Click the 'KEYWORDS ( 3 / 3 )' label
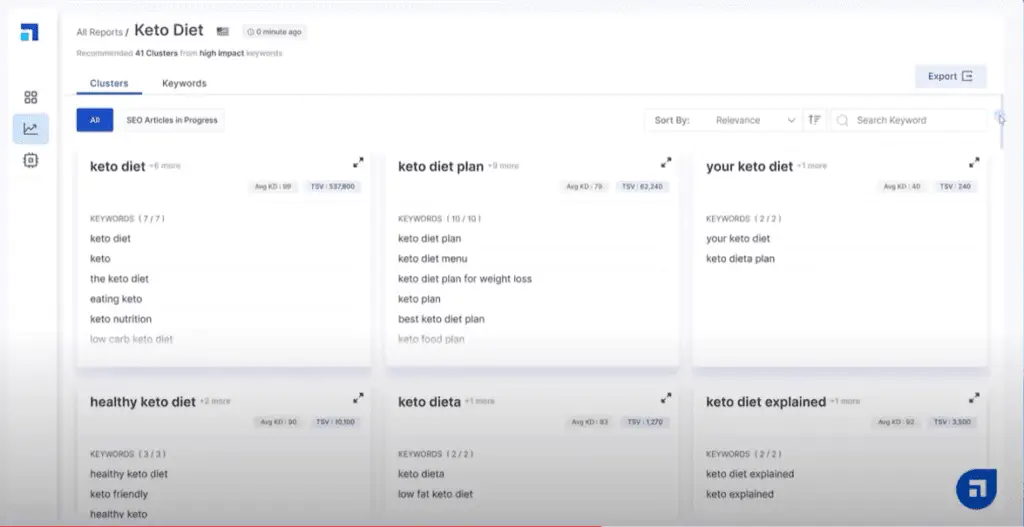This screenshot has height=527, width=1024. 127,454
